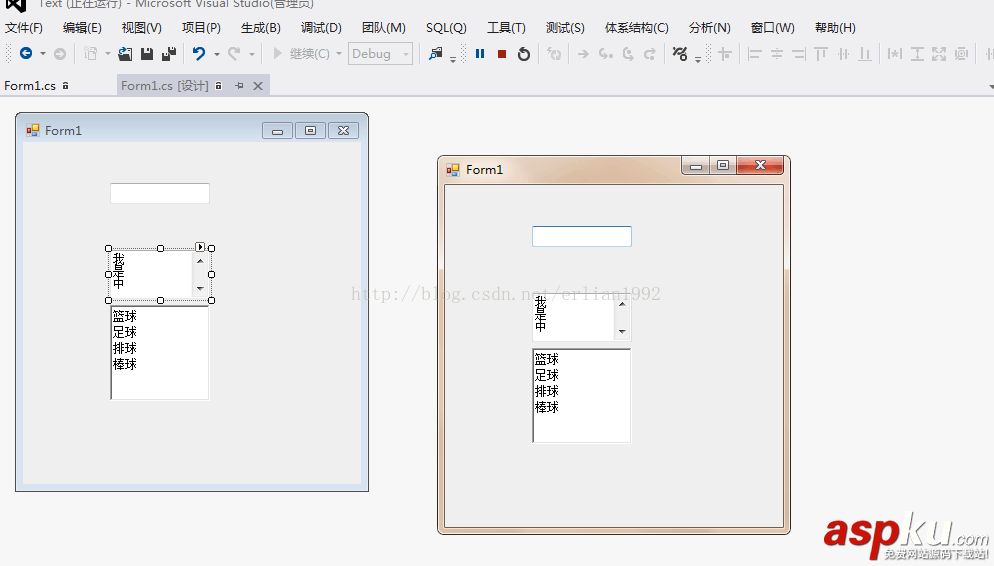Open the document tab list dropdown
This screenshot has width=994, height=566.
[x=990, y=86]
